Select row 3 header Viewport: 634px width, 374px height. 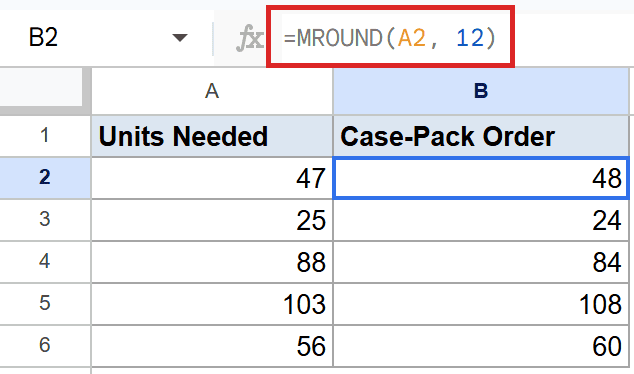(x=45, y=220)
